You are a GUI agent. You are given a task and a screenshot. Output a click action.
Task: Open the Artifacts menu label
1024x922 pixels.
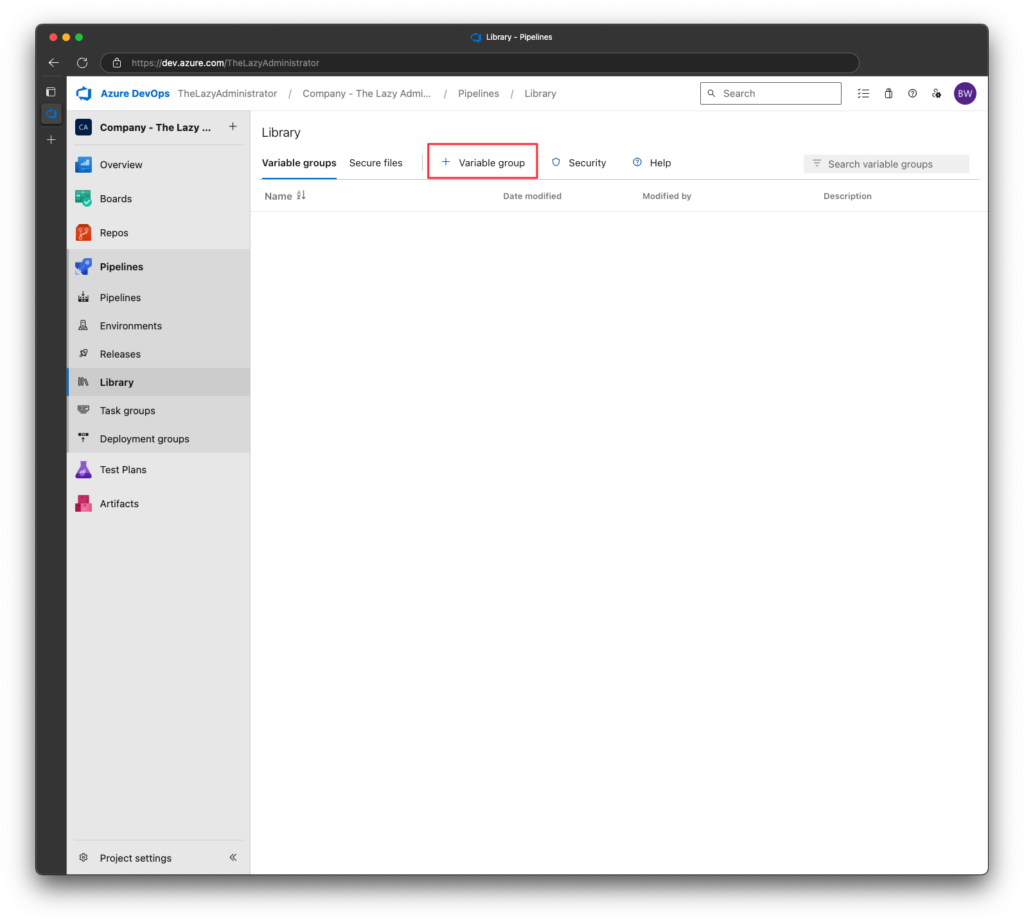point(119,503)
